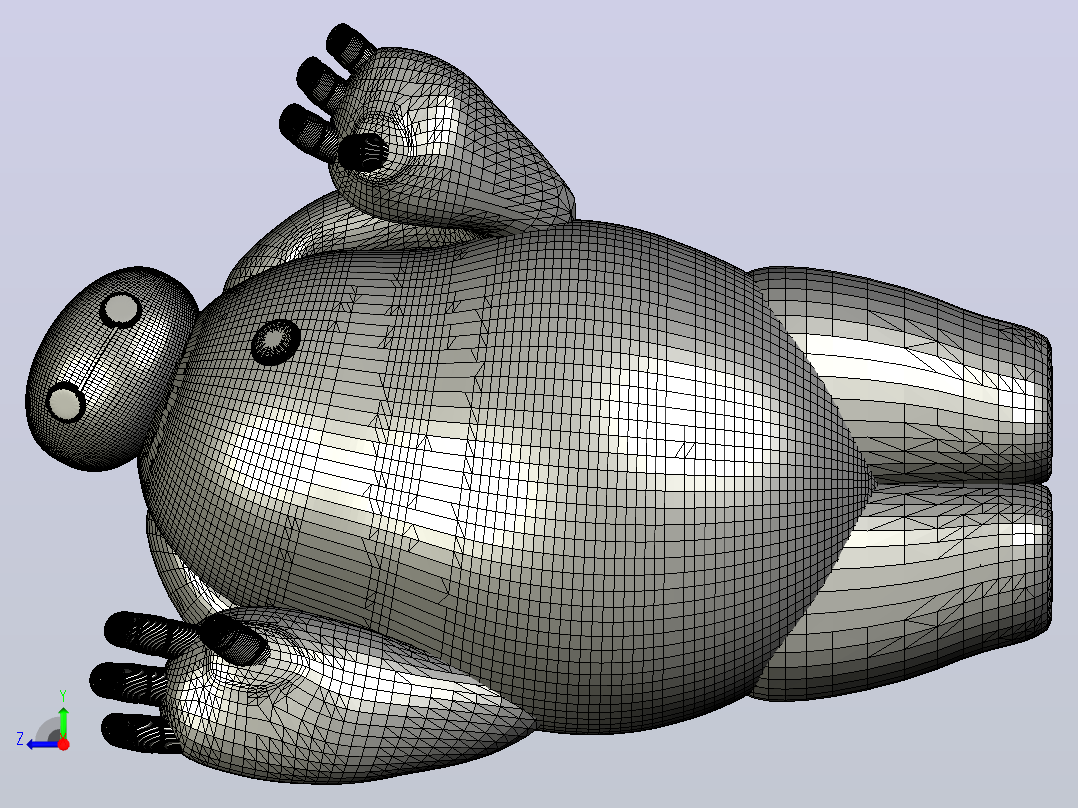Select the robot model's oval head mesh

[112, 368]
